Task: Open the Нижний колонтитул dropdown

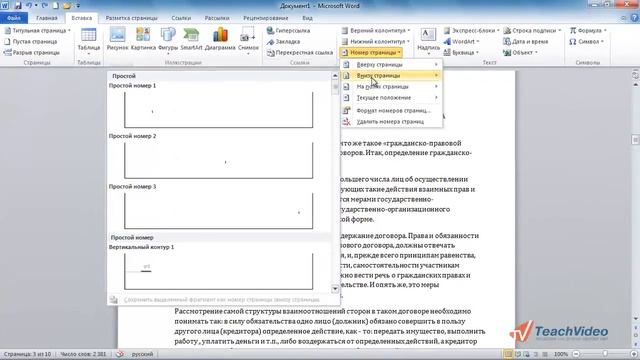Action: coord(376,42)
